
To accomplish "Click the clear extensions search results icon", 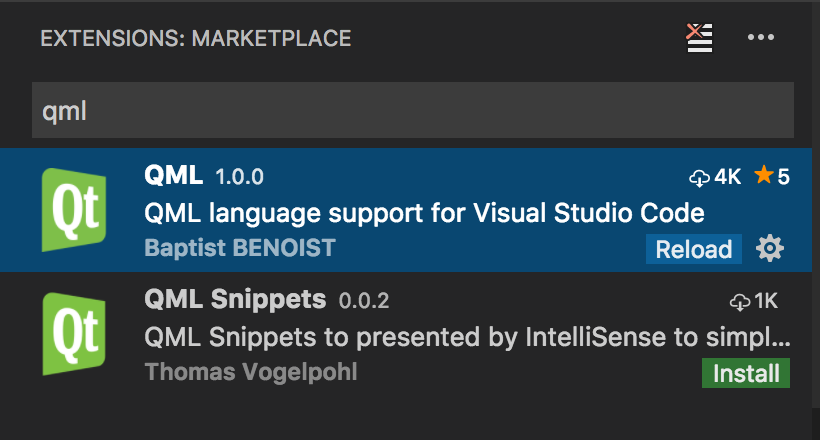I will click(699, 38).
